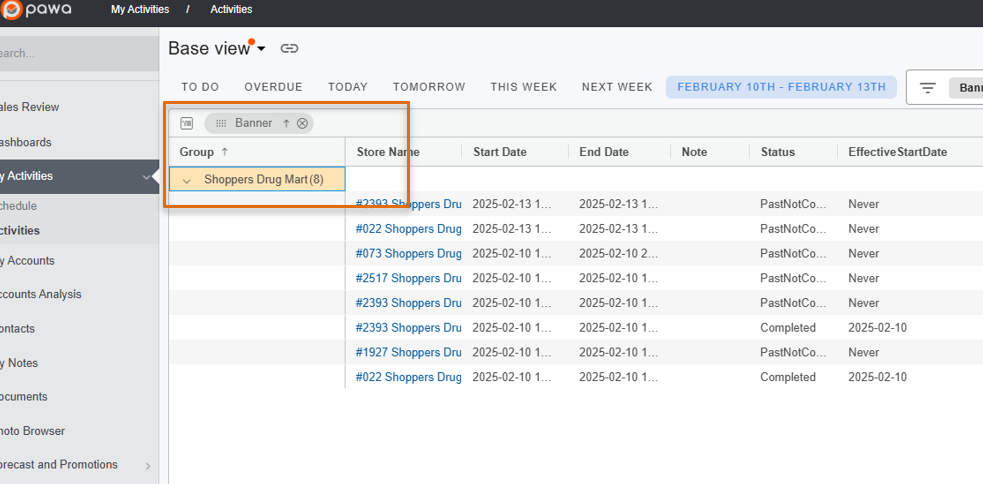Focus the sidebar search field
This screenshot has width=983, height=484.
(x=79, y=53)
